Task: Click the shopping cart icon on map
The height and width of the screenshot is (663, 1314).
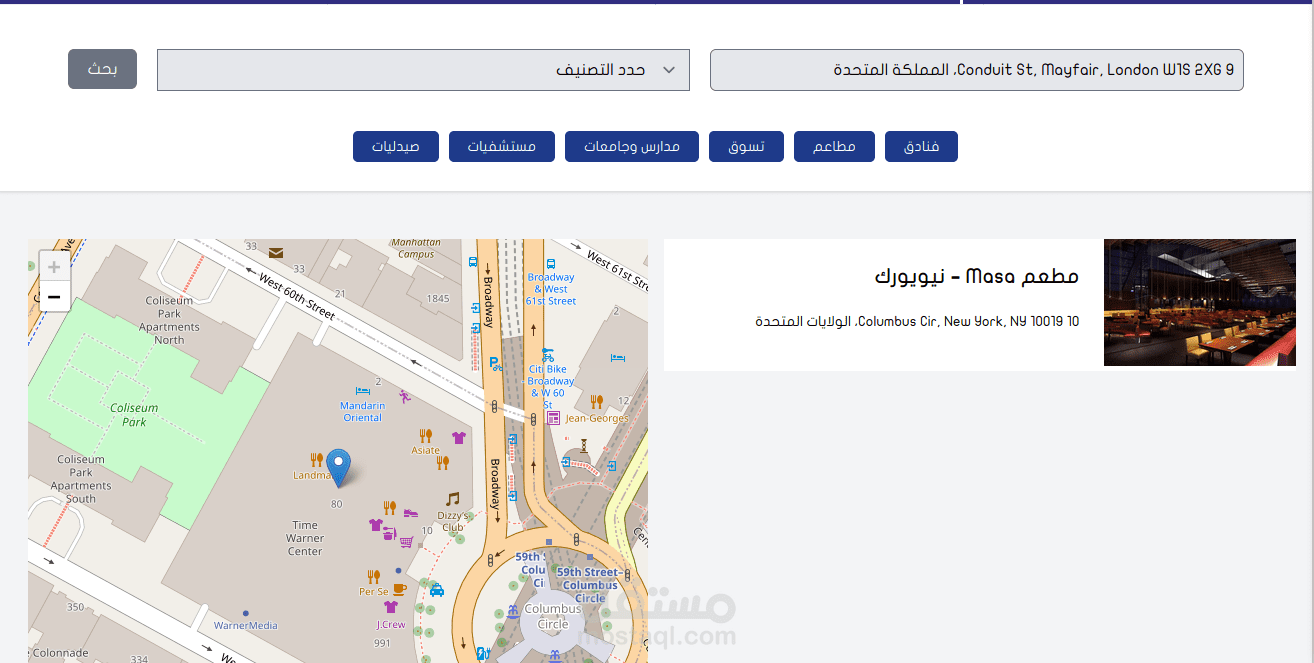Action: tap(407, 541)
